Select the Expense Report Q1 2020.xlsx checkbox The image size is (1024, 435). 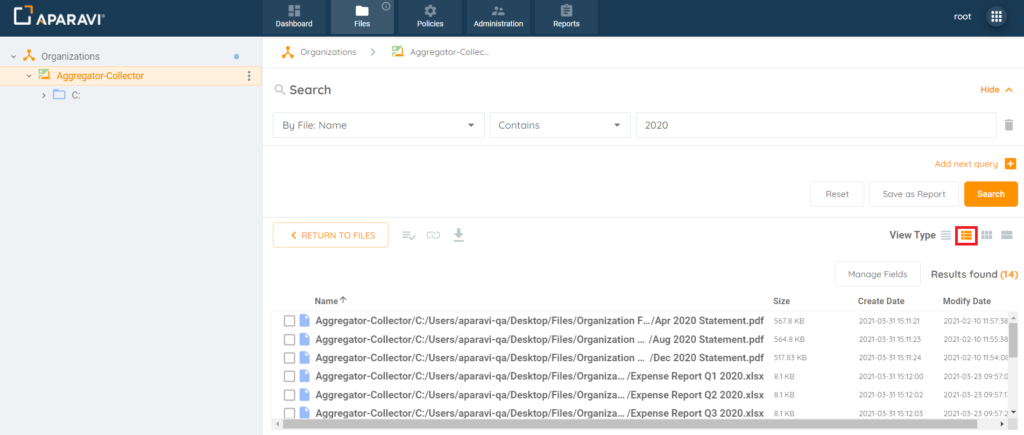click(289, 376)
